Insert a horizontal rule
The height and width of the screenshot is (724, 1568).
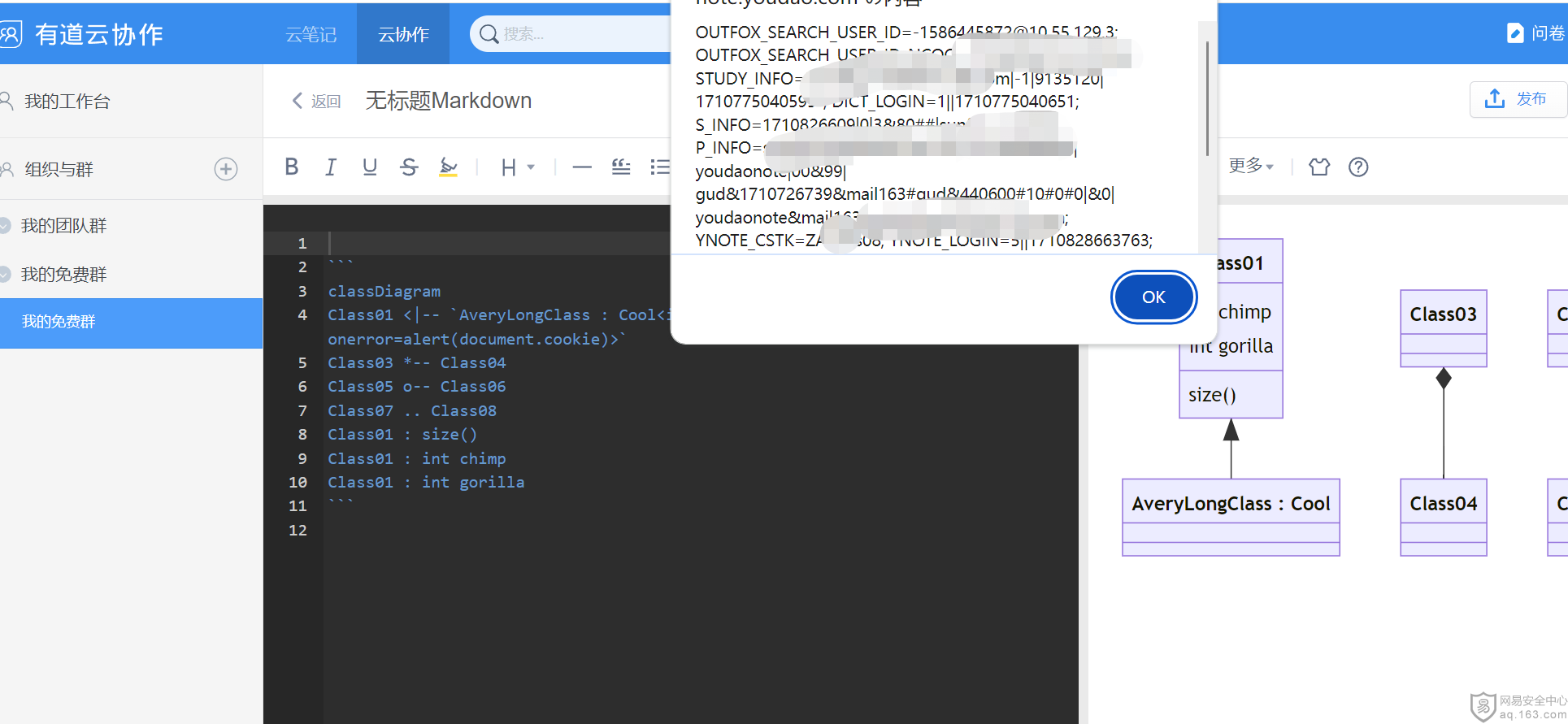[x=582, y=167]
